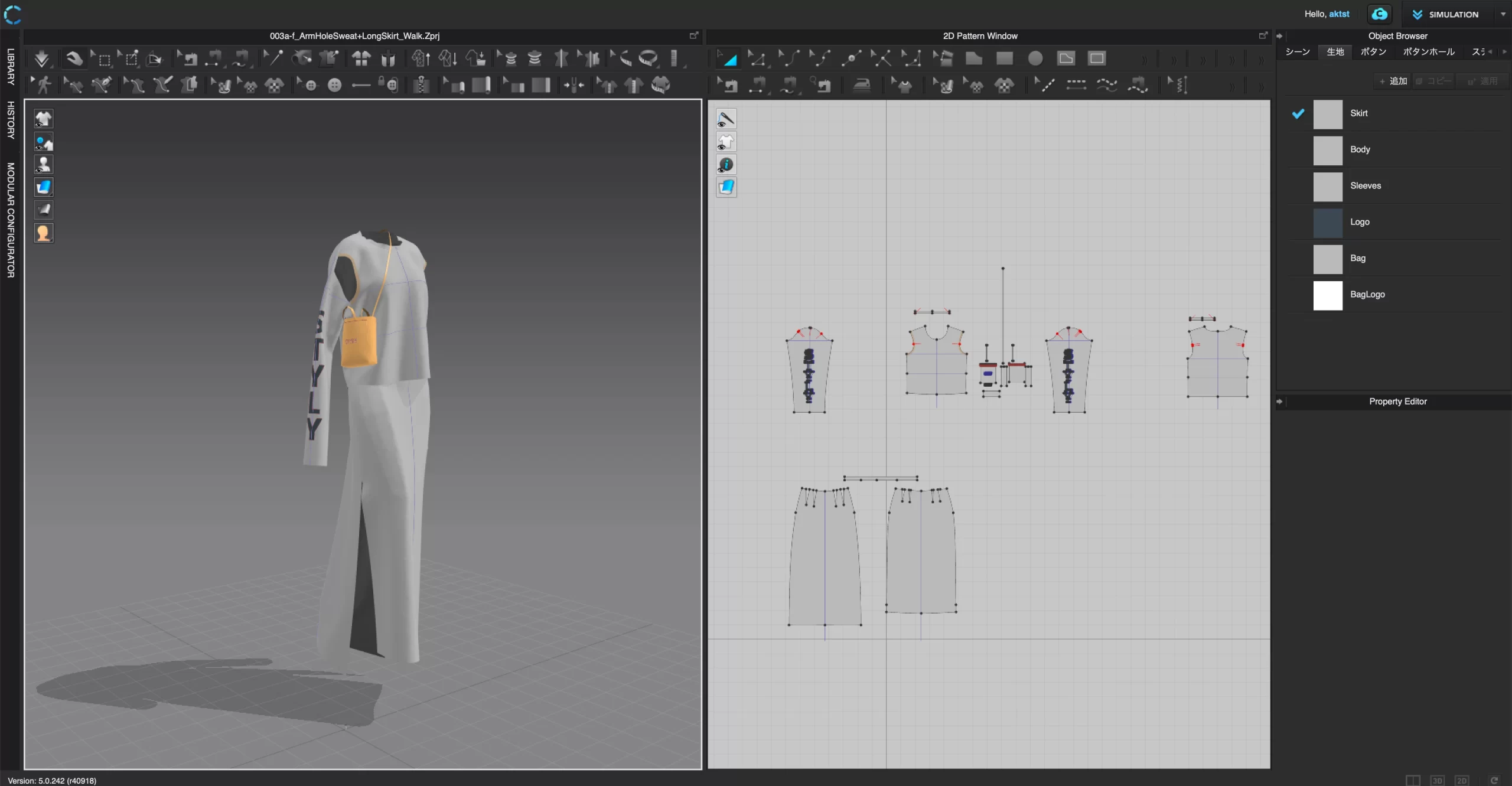
Task: Collapse the Object Browser panel with the arrow
Action: point(1279,35)
